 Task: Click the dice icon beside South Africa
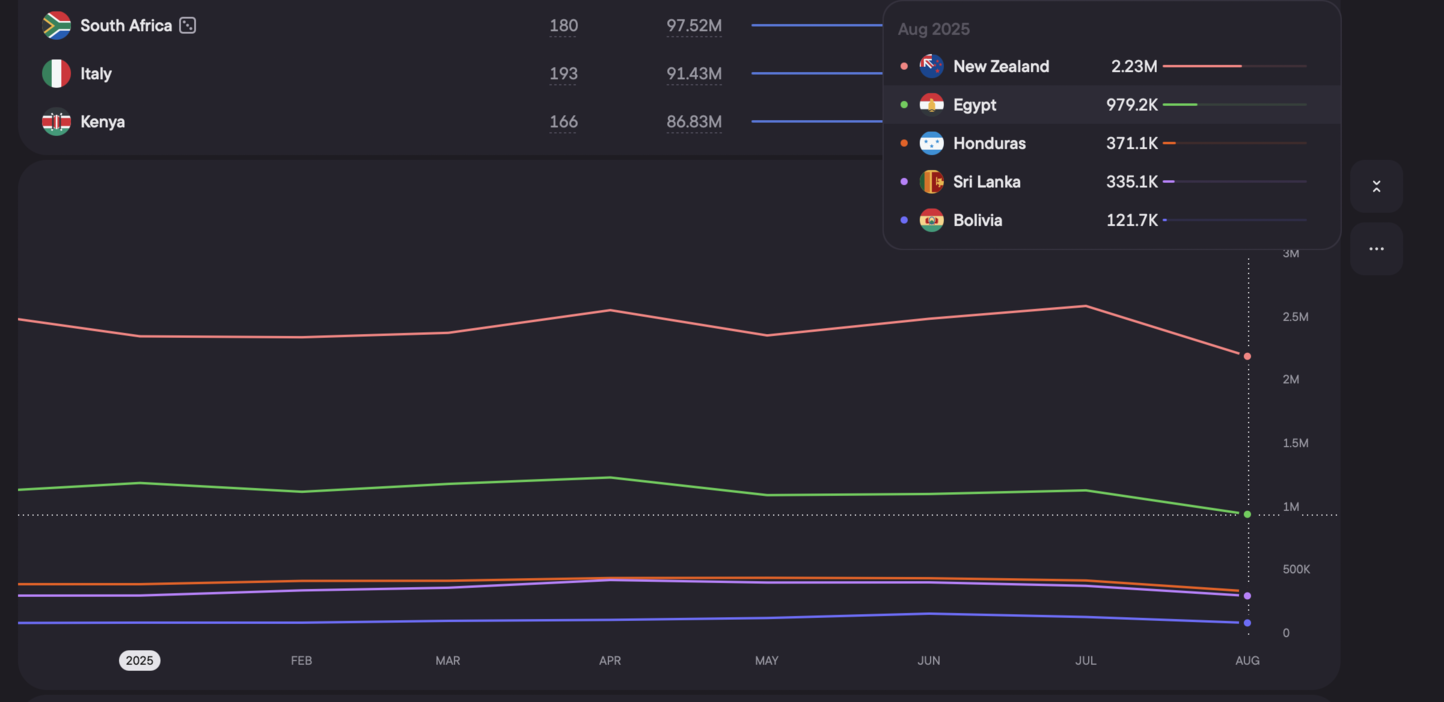188,26
